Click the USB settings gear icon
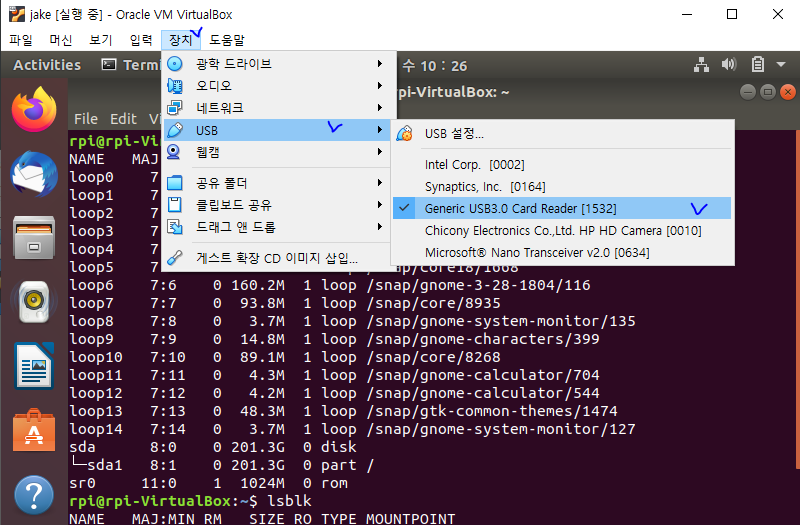 [405, 134]
